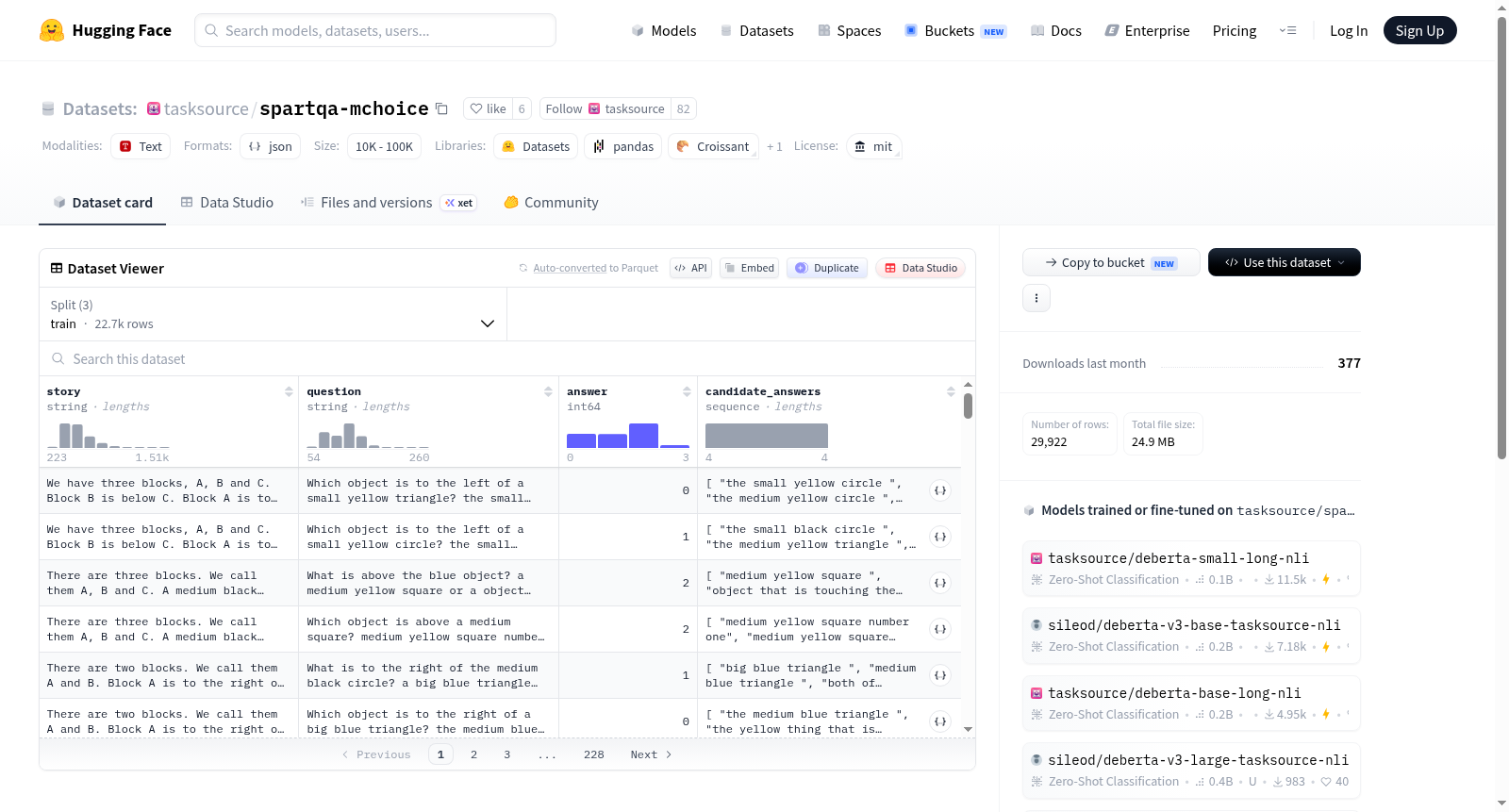
Task: Open the Community tab
Action: tap(551, 202)
